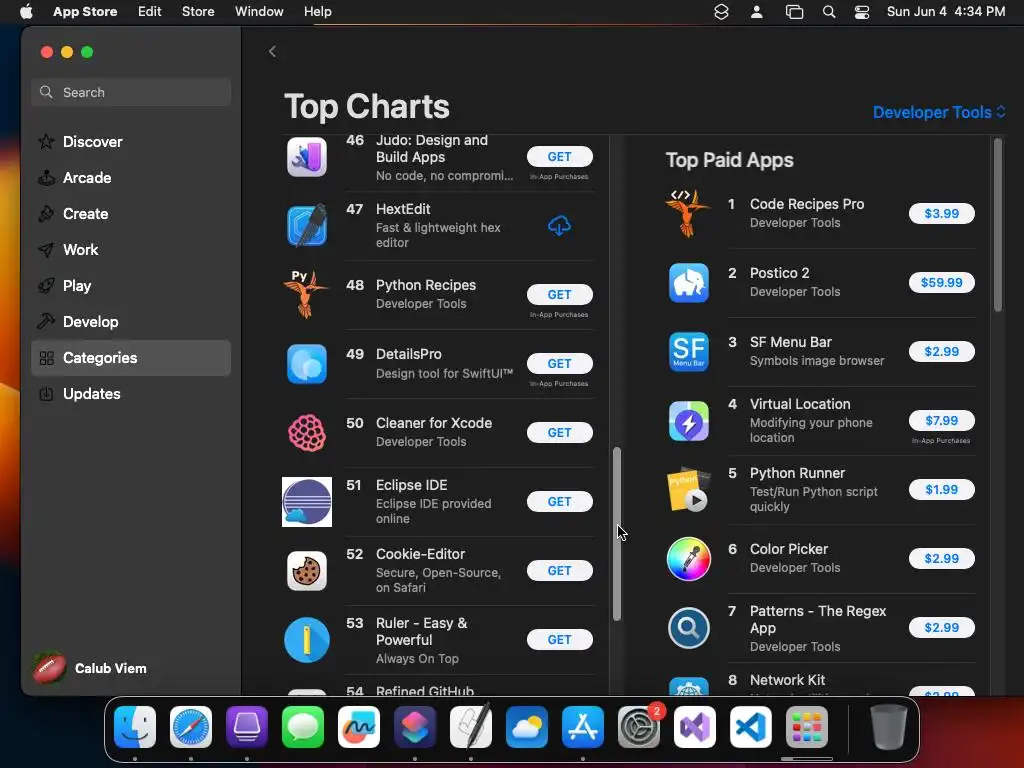Image resolution: width=1024 pixels, height=768 pixels.
Task: Open Weather app from the Dock
Action: coord(527,727)
